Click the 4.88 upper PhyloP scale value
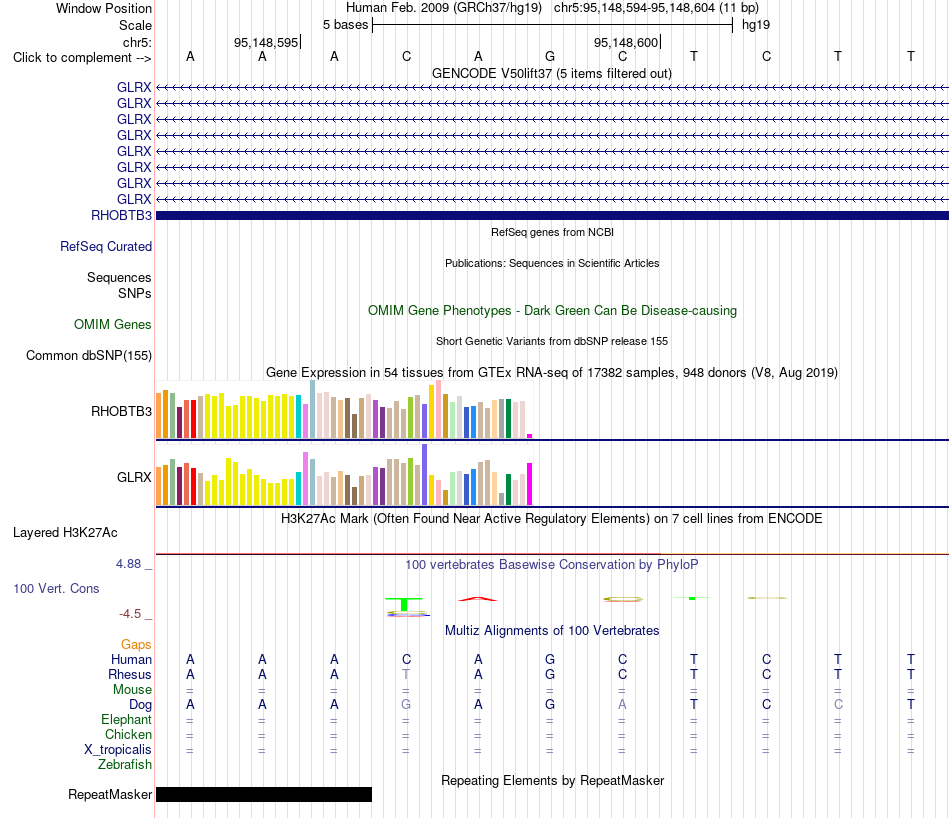Viewport: 950px width, 818px height. point(128,564)
